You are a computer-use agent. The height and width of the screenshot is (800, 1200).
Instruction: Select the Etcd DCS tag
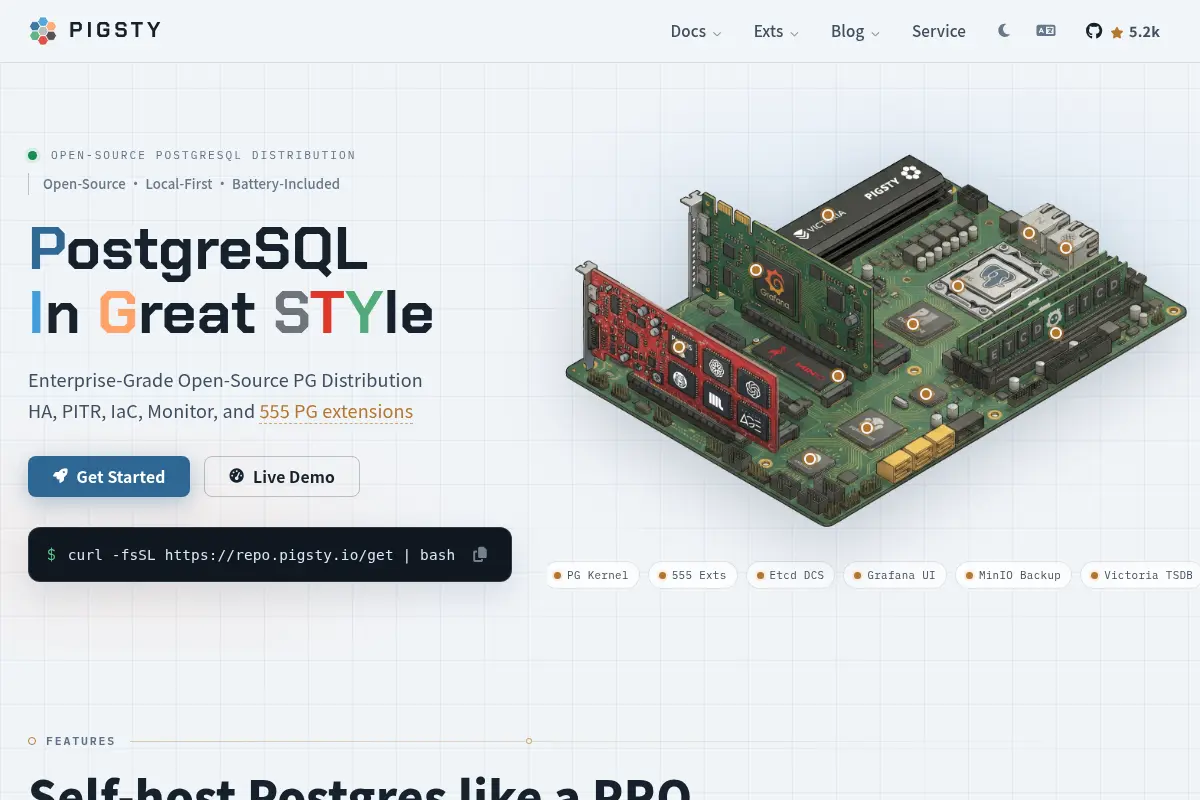[790, 575]
